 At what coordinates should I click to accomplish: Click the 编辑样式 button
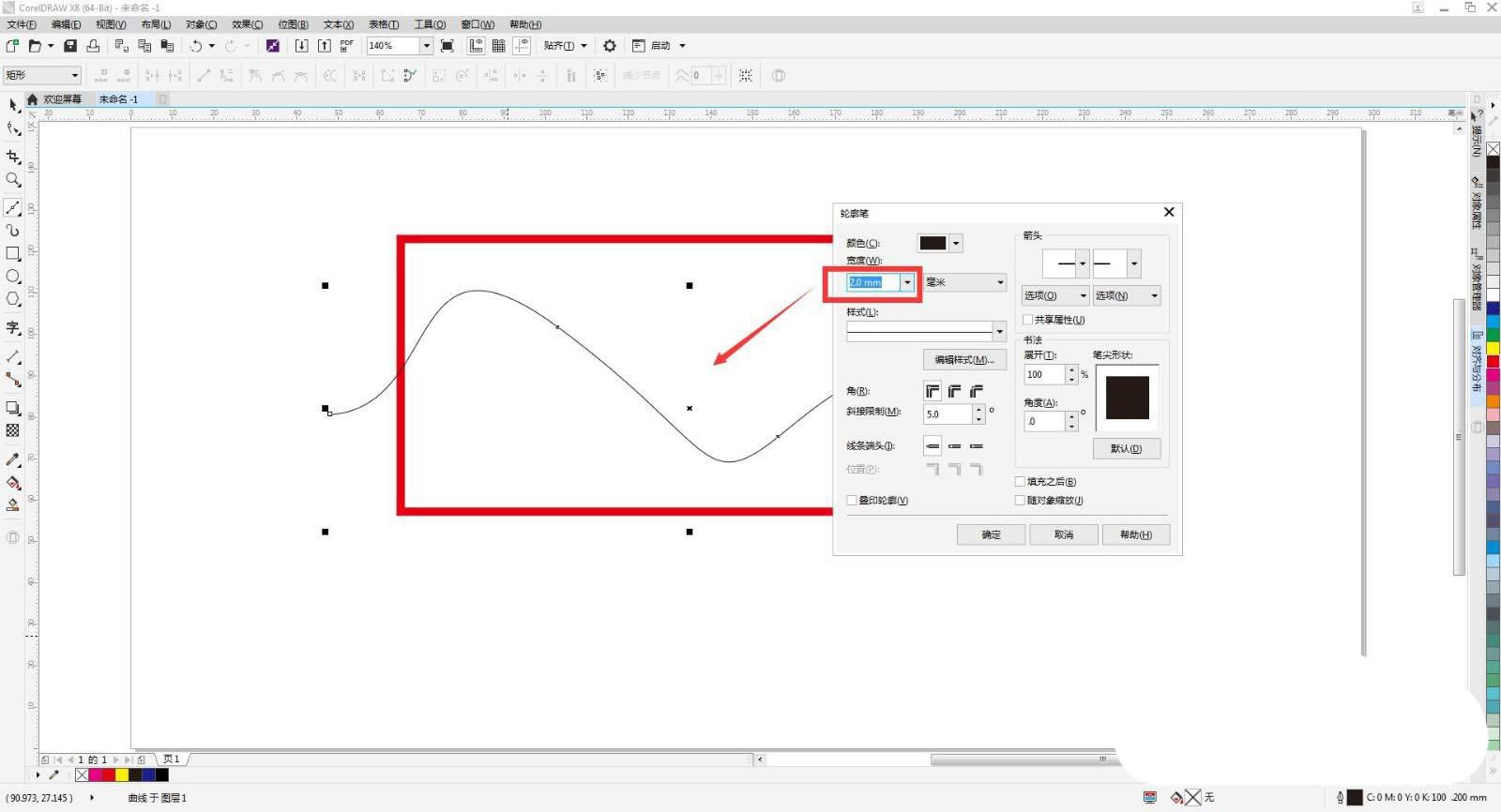963,360
